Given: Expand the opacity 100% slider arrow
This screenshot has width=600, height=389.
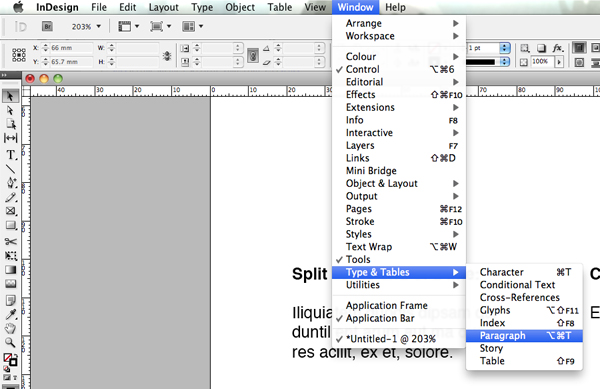Looking at the screenshot, I should click(x=559, y=62).
